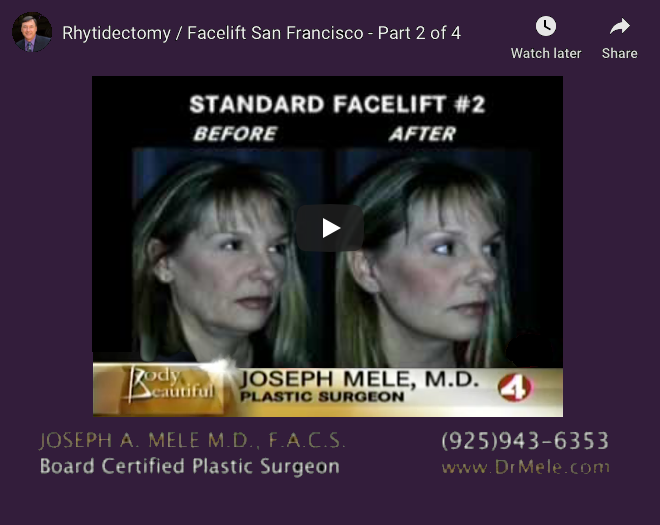Click the Watch later clock icon

tap(546, 27)
